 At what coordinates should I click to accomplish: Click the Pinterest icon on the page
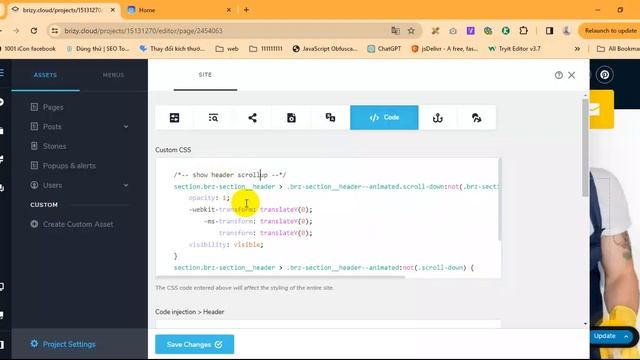[604, 75]
